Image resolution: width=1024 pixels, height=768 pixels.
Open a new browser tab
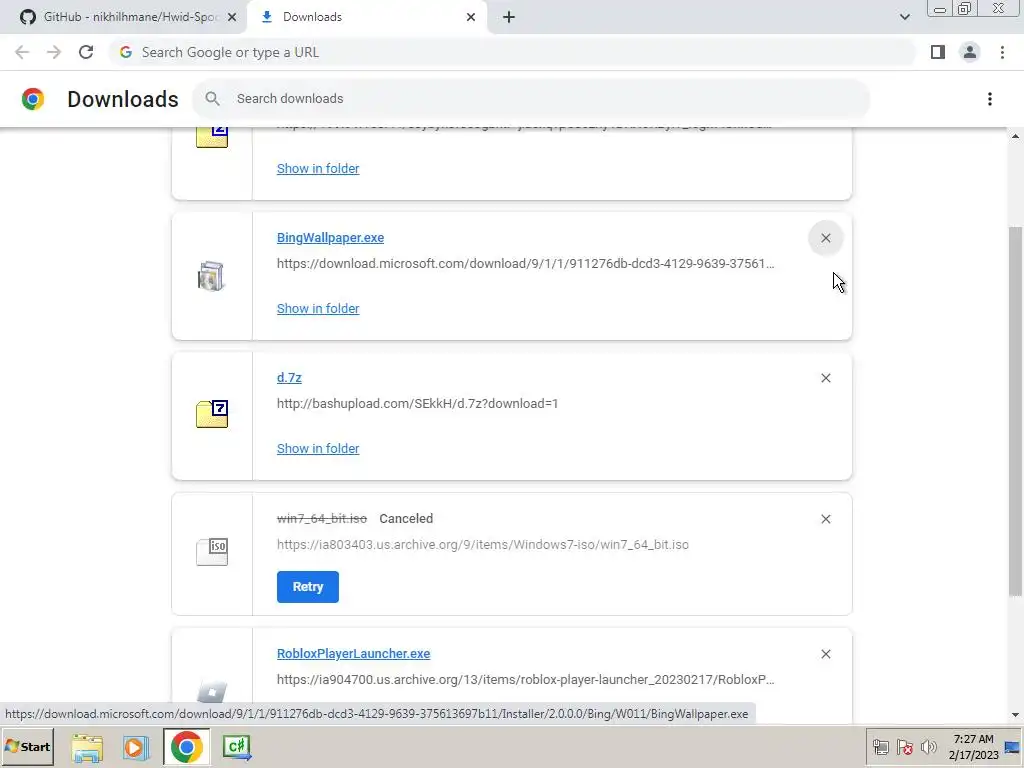pyautogui.click(x=509, y=17)
